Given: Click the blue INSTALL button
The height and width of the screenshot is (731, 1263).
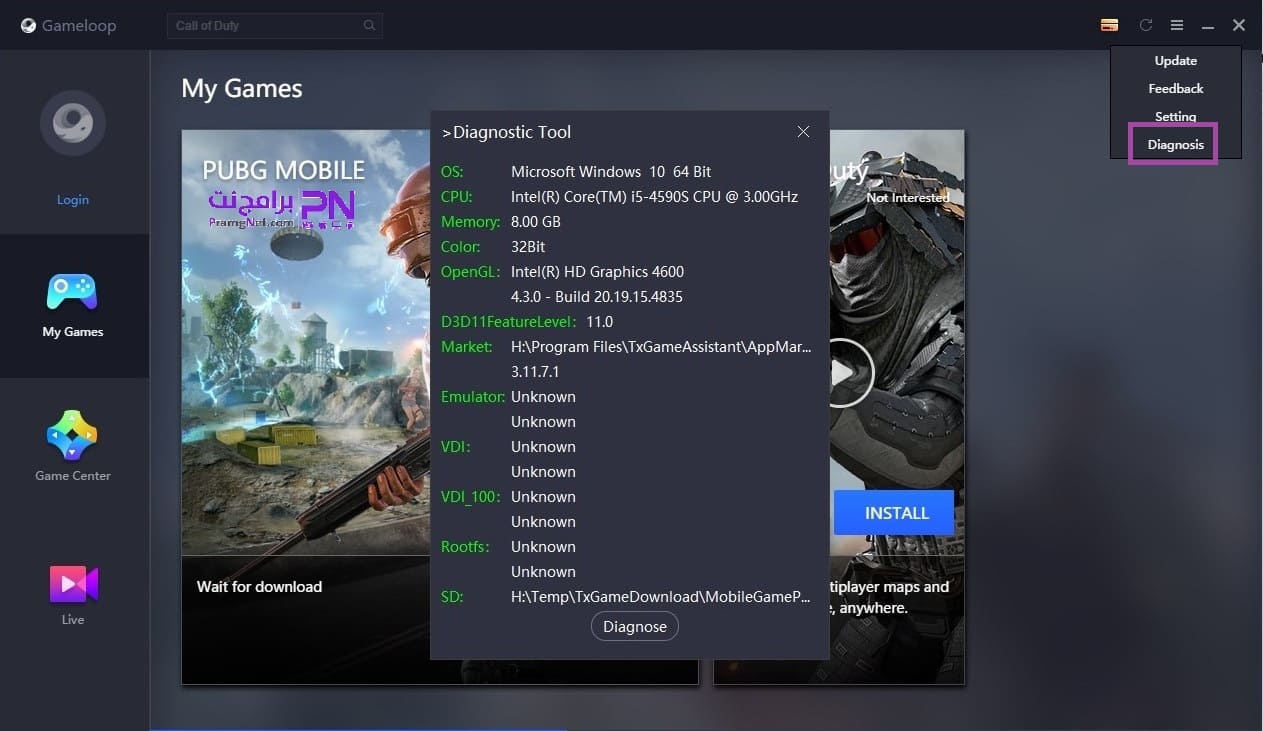Looking at the screenshot, I should (x=896, y=513).
